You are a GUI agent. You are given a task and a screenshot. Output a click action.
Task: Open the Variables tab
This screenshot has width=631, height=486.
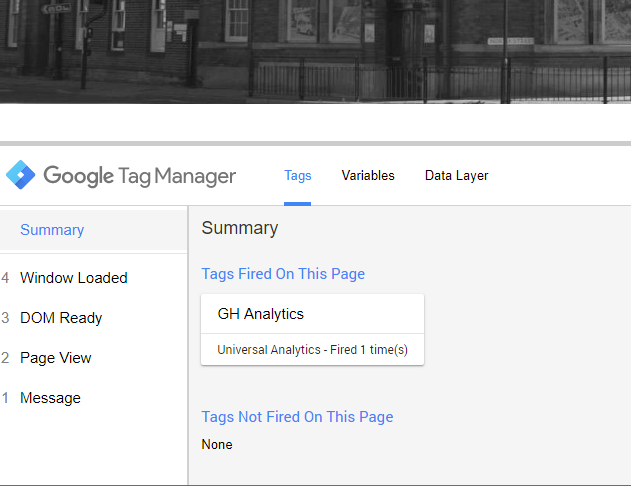[x=368, y=176]
